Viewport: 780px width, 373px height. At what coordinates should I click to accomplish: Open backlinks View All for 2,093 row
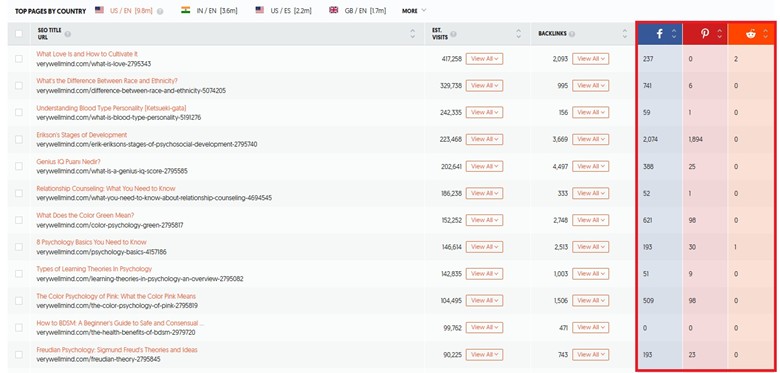[590, 59]
